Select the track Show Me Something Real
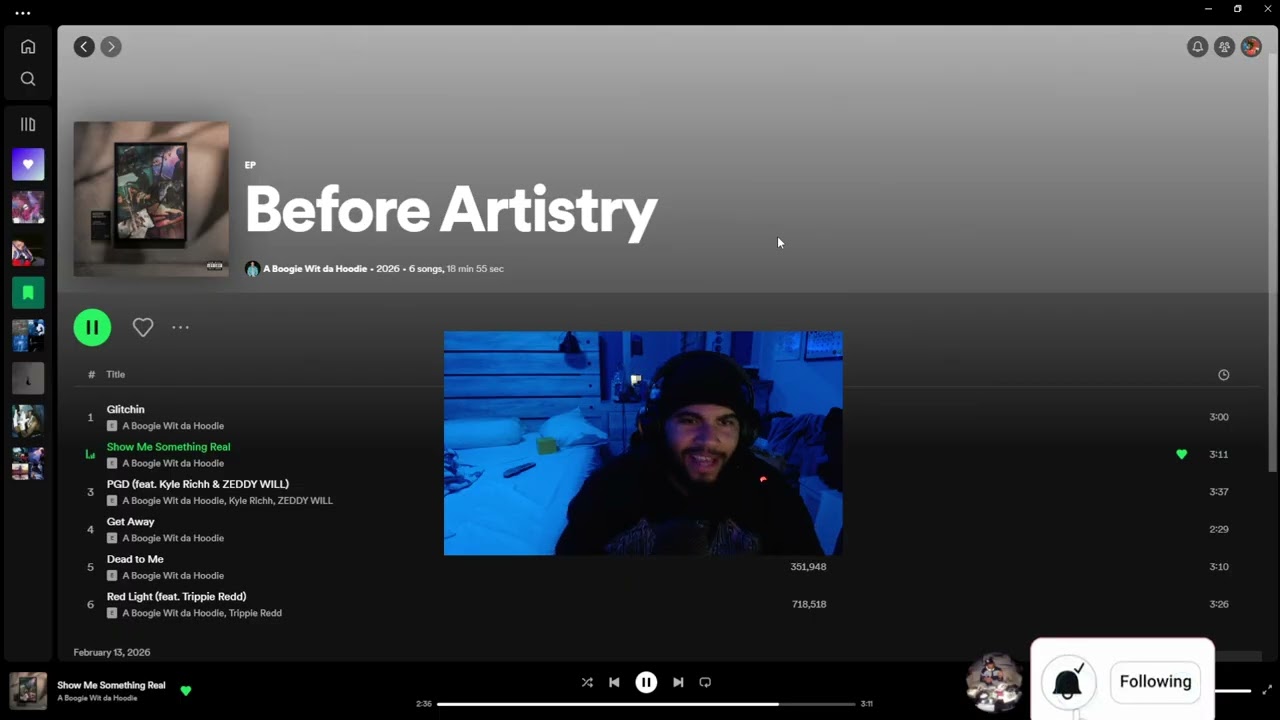Viewport: 1280px width, 720px height. tap(168, 447)
